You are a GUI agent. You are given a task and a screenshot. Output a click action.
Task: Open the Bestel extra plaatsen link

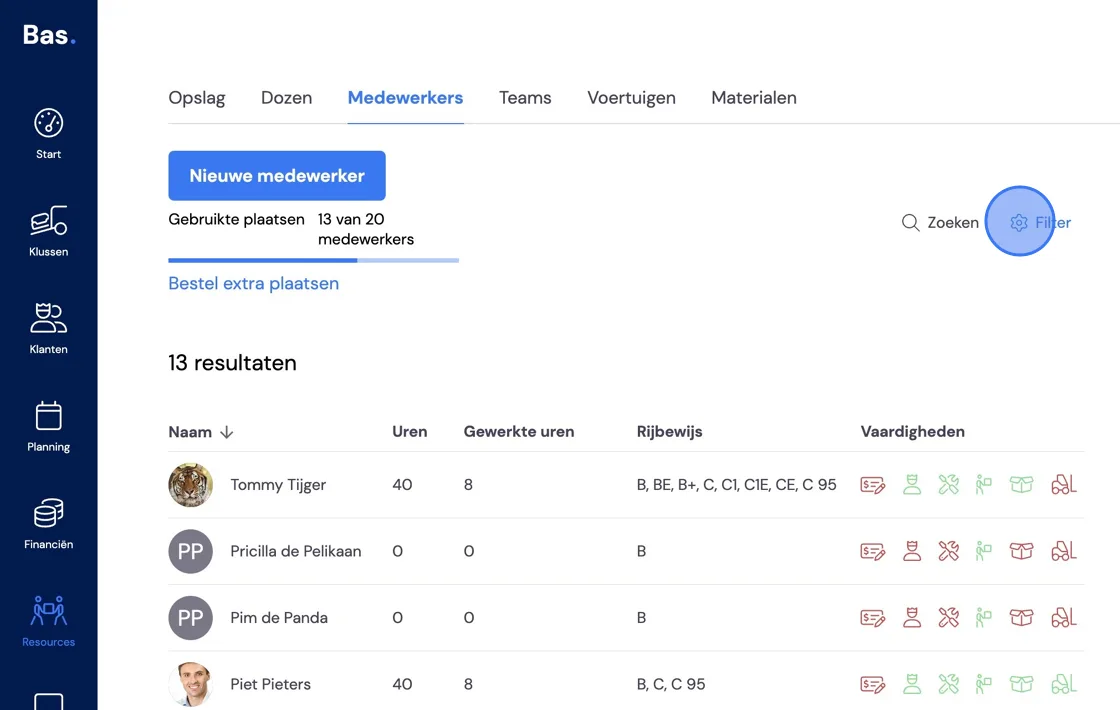pyautogui.click(x=254, y=284)
